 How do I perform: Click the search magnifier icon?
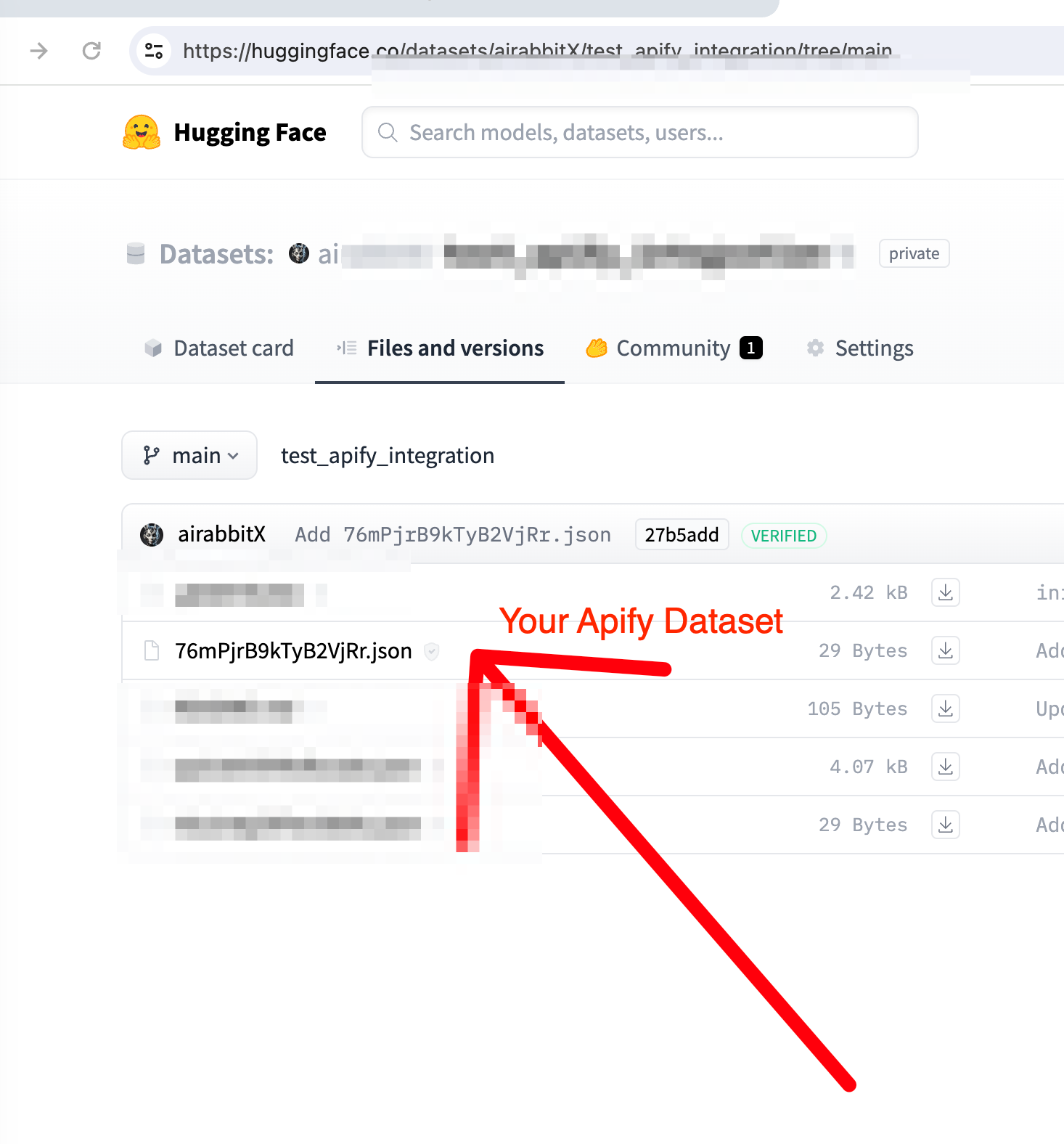(x=388, y=132)
